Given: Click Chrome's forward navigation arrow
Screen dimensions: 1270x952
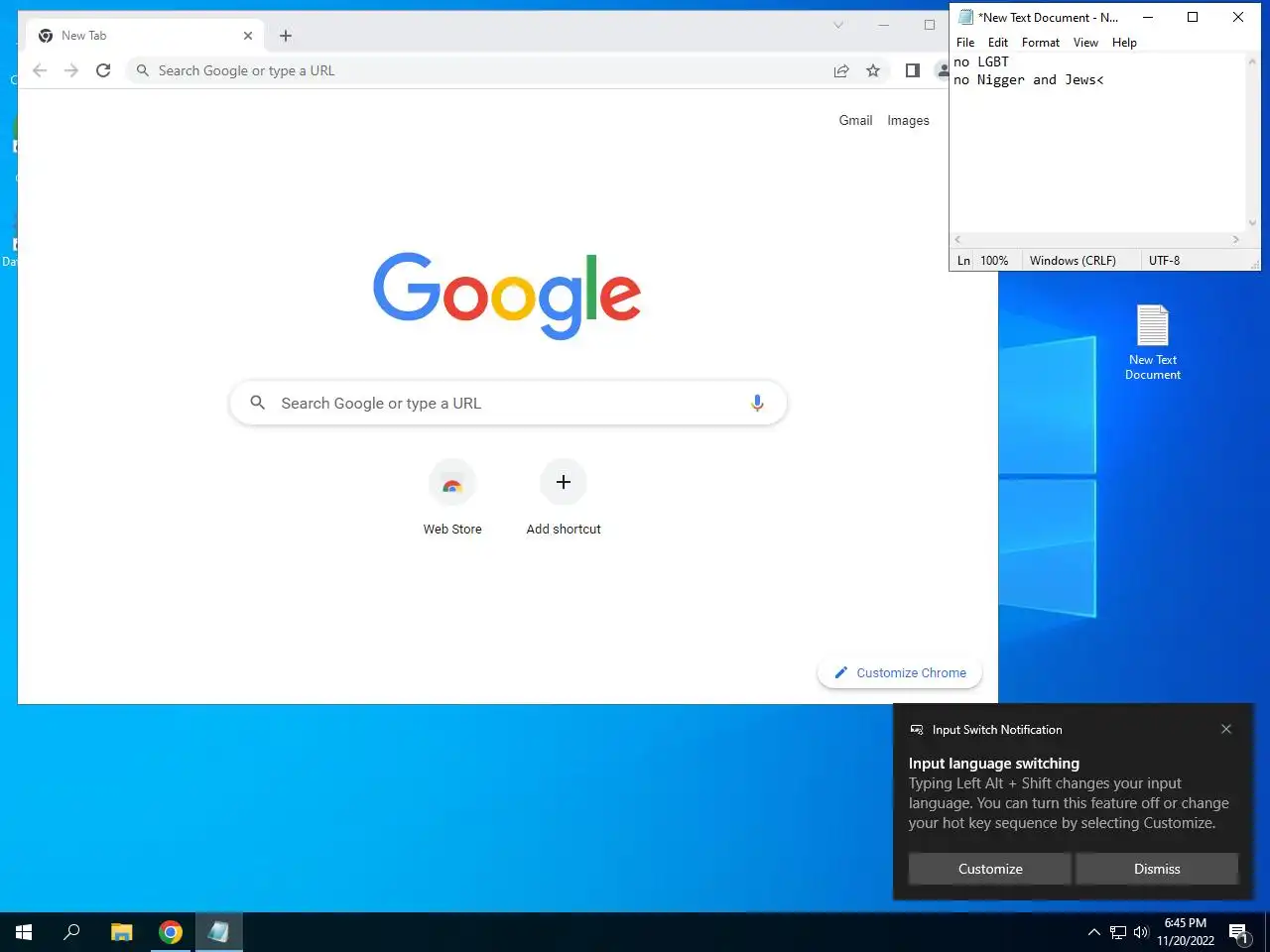Looking at the screenshot, I should 71,70.
